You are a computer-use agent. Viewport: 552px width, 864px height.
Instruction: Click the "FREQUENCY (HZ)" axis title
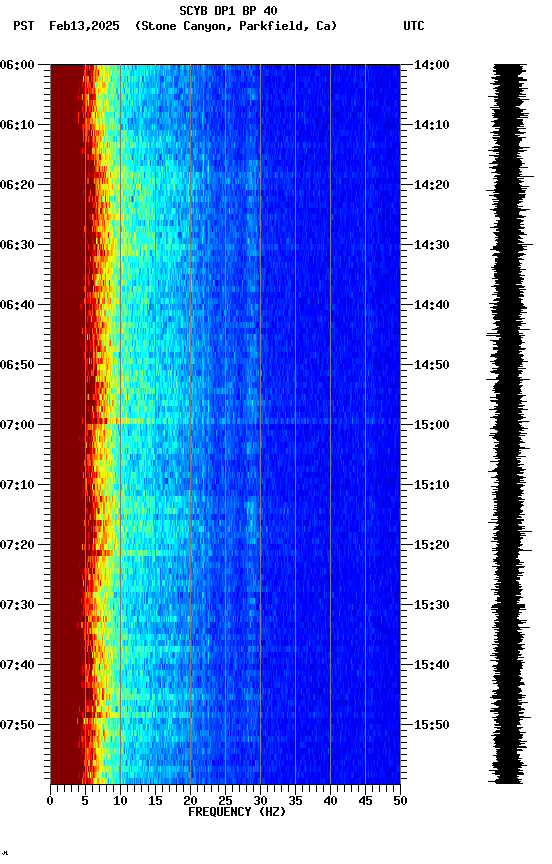click(x=237, y=812)
